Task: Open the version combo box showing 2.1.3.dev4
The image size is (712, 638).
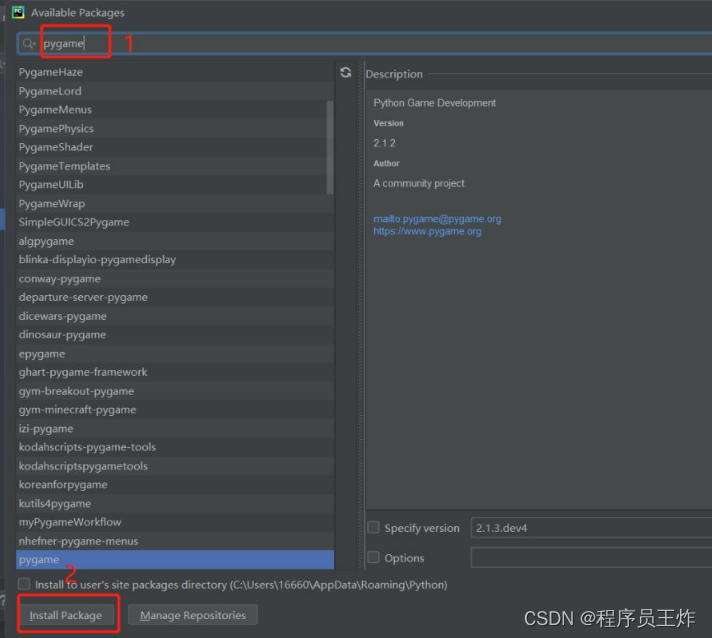Action: coord(591,528)
